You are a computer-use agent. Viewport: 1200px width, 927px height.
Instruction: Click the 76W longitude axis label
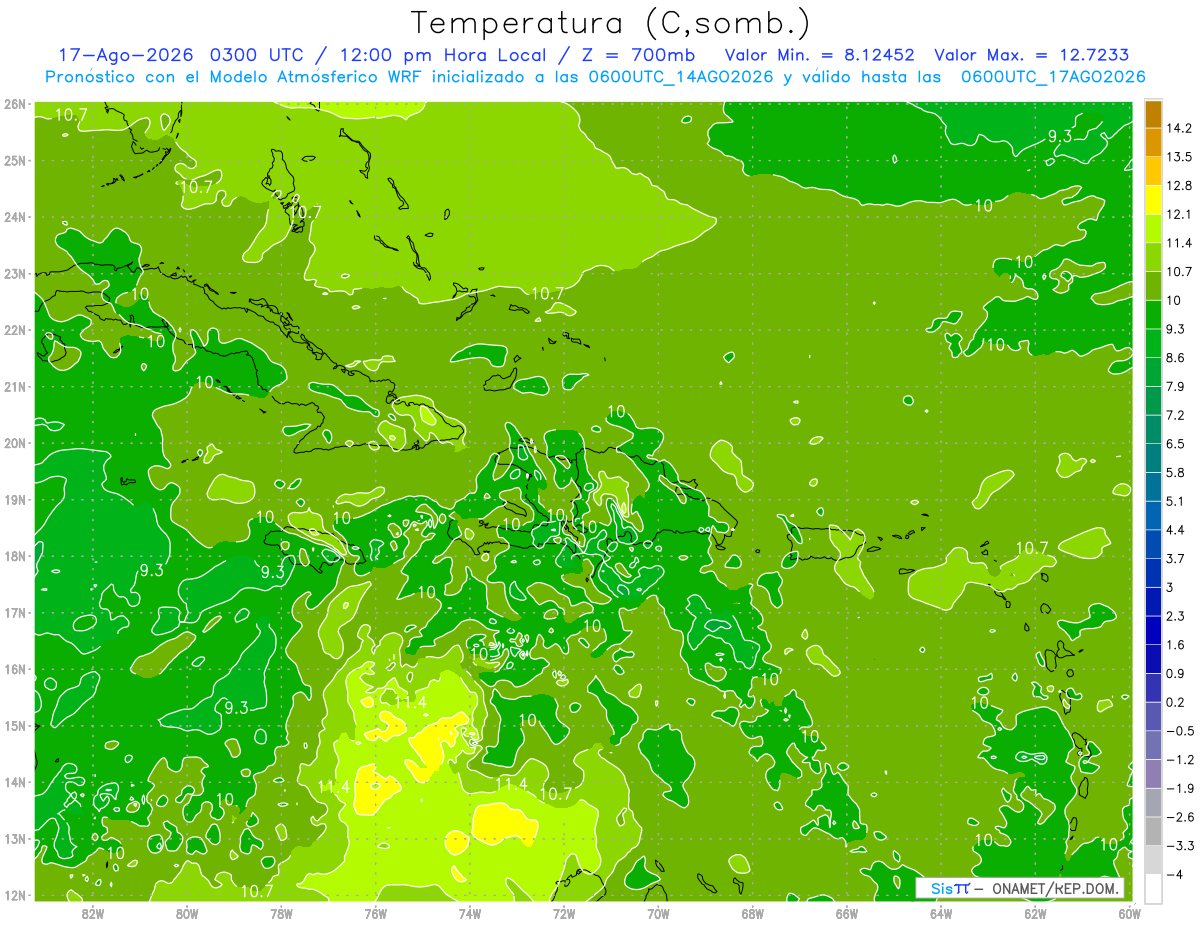[375, 913]
